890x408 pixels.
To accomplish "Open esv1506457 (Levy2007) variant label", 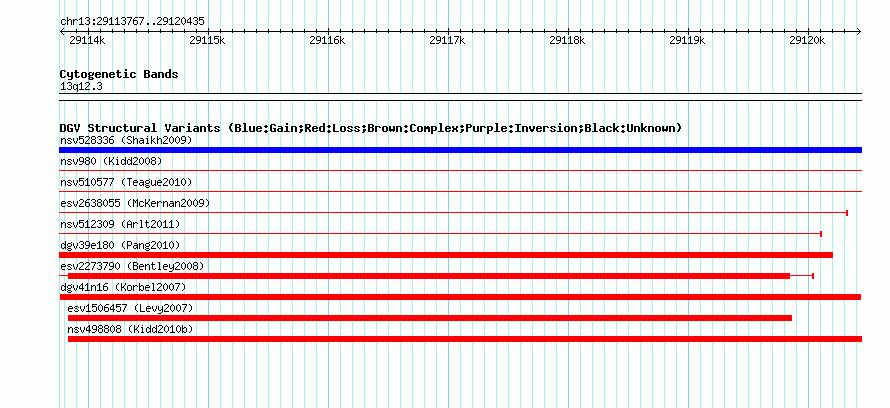I will click(x=131, y=308).
